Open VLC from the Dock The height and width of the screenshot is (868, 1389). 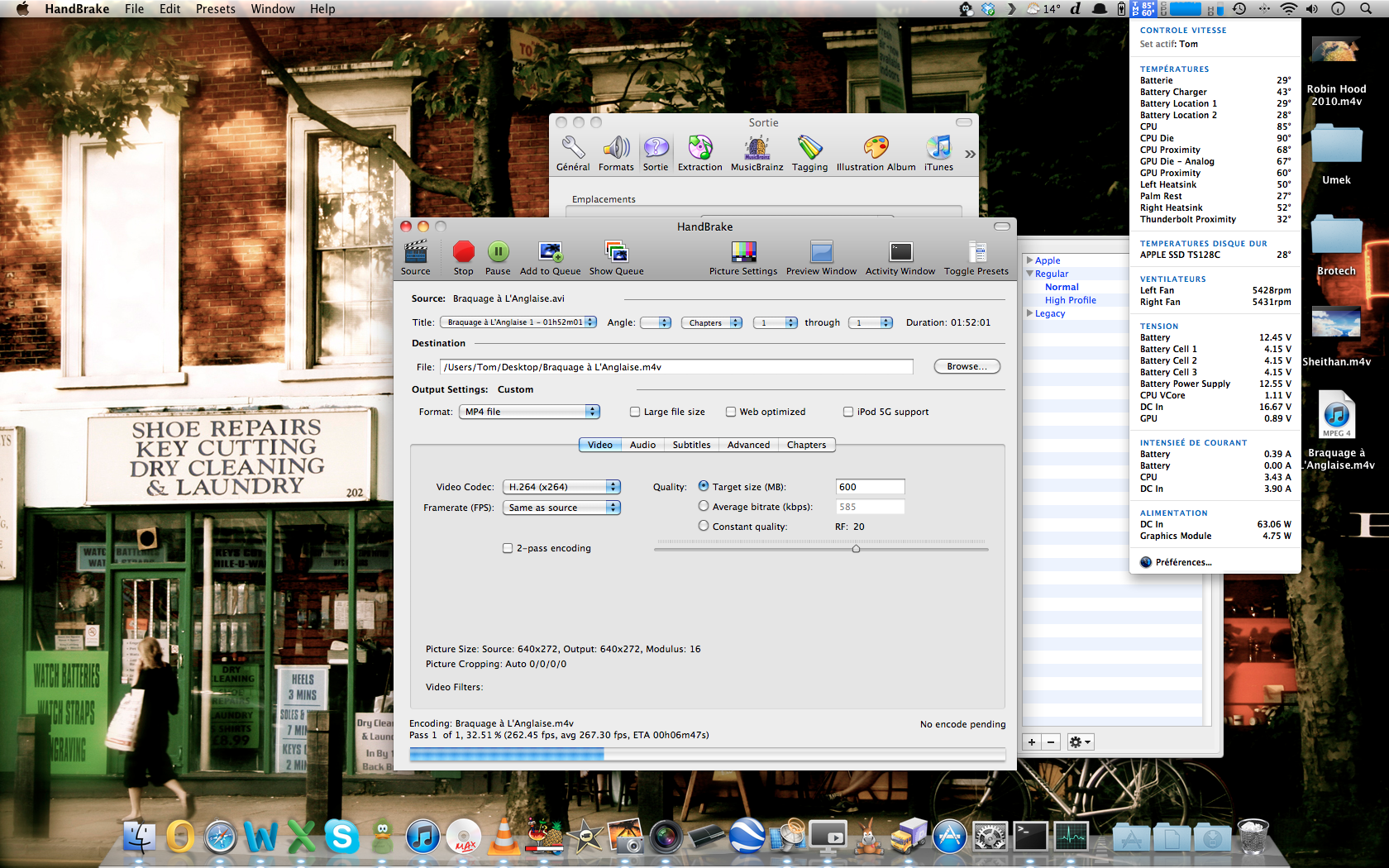pos(504,837)
